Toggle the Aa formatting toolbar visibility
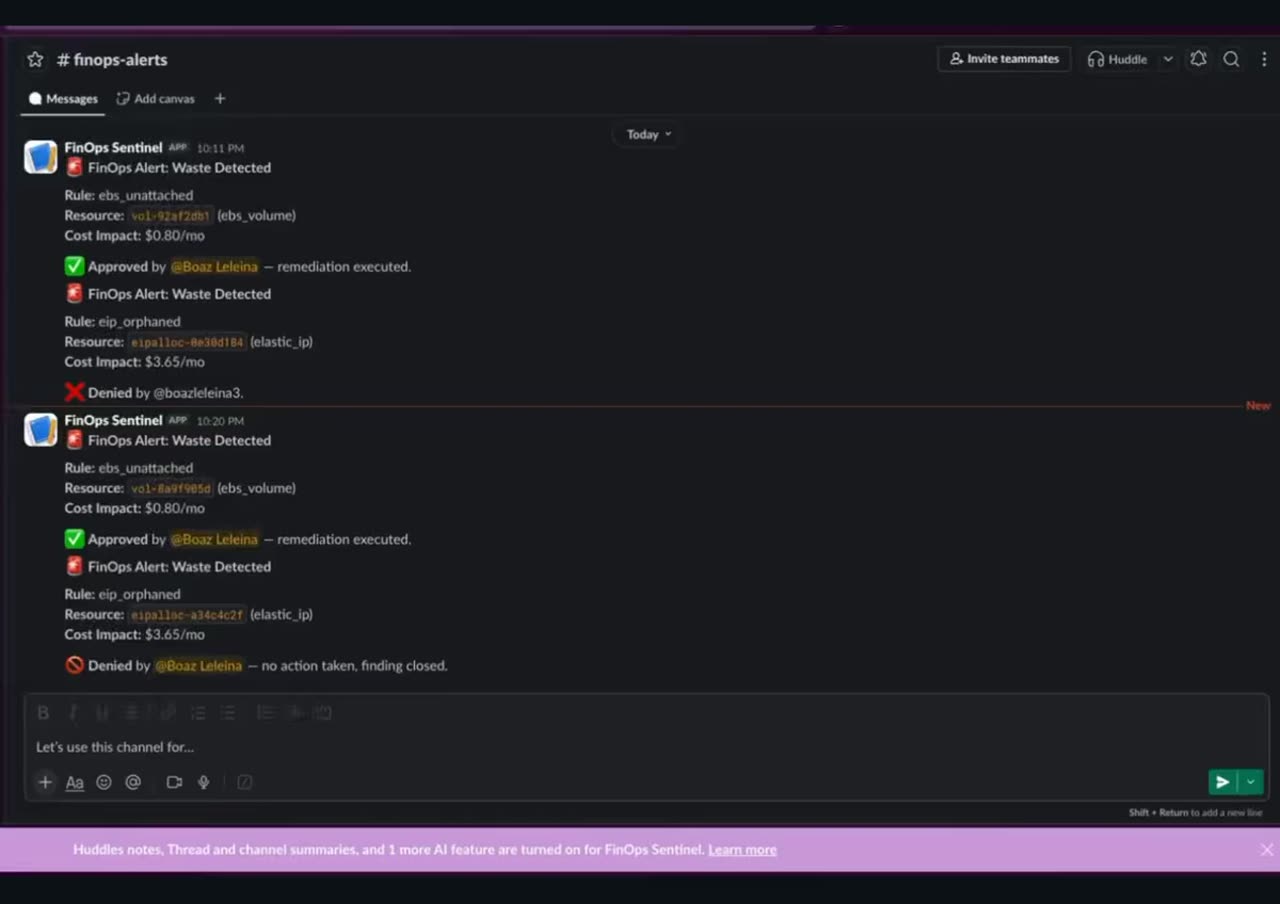1280x904 pixels. [x=74, y=782]
